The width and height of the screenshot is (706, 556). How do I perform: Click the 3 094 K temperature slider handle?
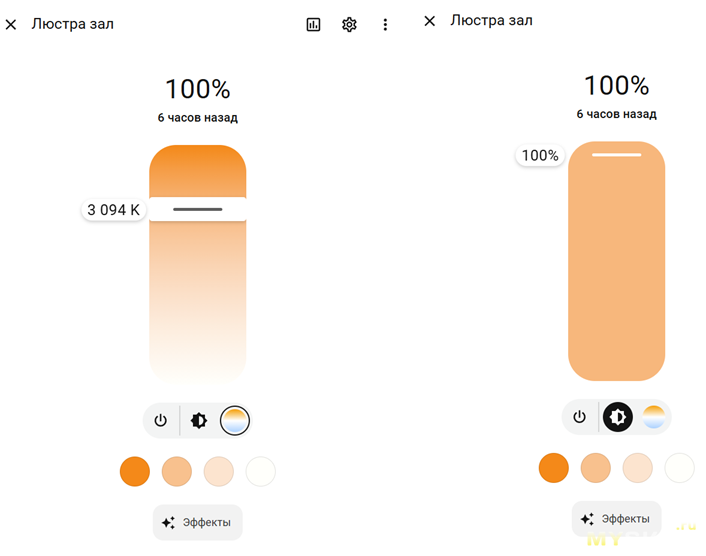tap(198, 209)
